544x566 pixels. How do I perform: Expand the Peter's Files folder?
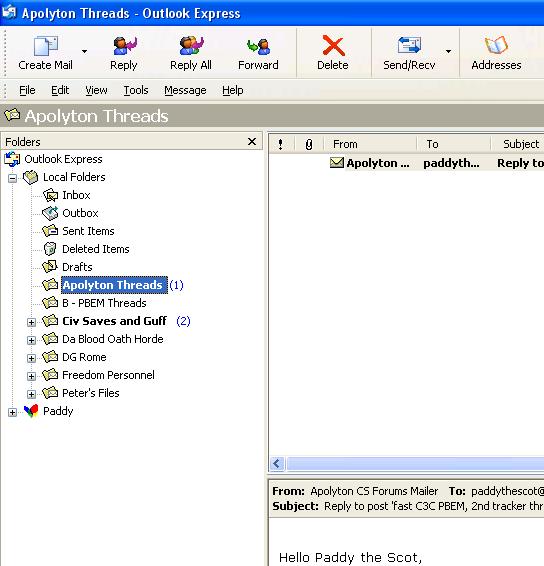coord(31,394)
